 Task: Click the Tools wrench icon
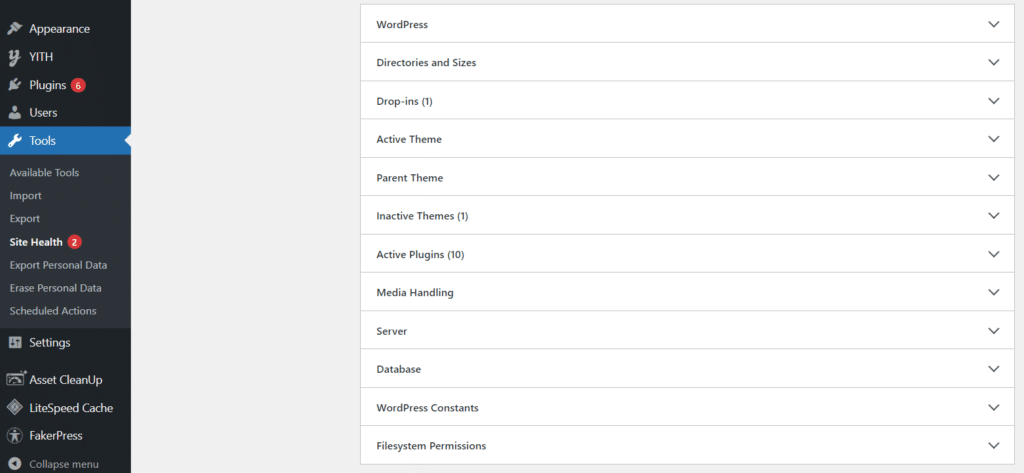click(x=15, y=140)
